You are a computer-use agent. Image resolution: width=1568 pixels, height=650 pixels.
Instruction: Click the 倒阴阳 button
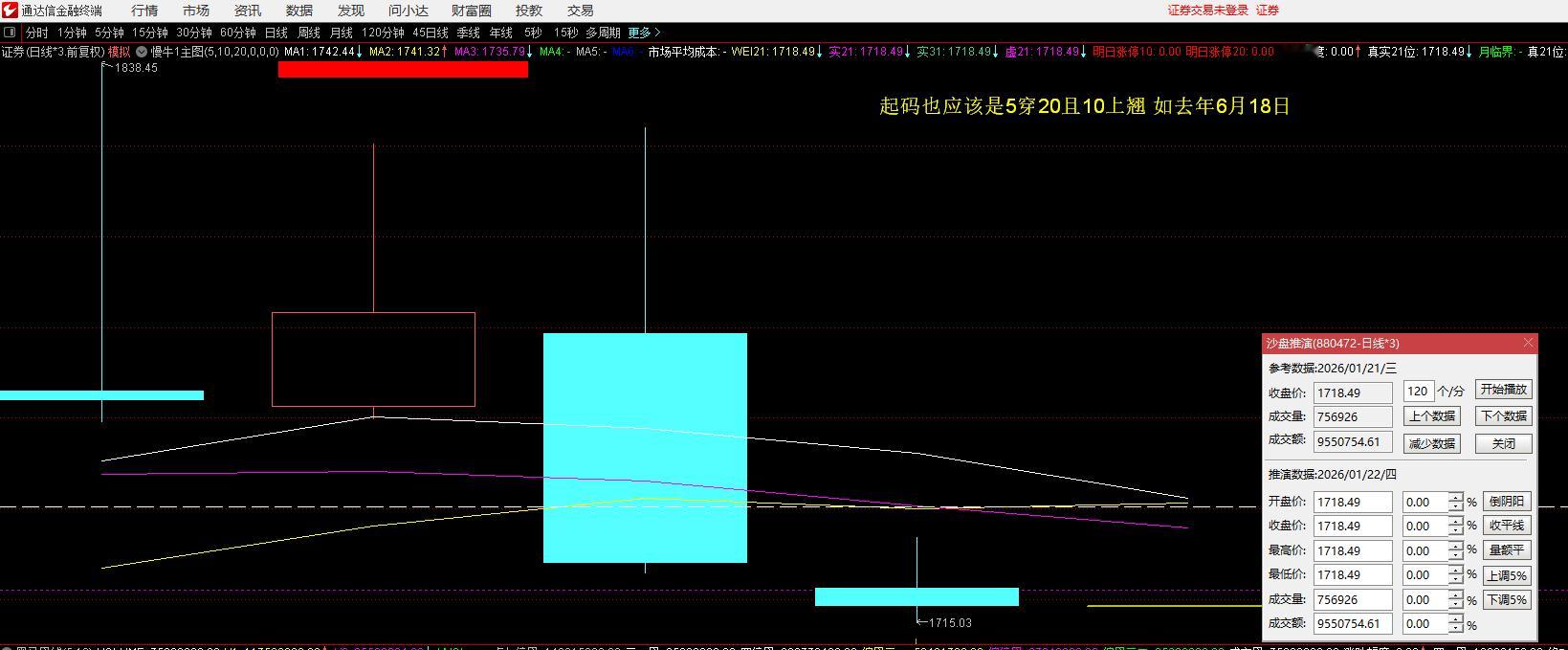click(x=1507, y=502)
